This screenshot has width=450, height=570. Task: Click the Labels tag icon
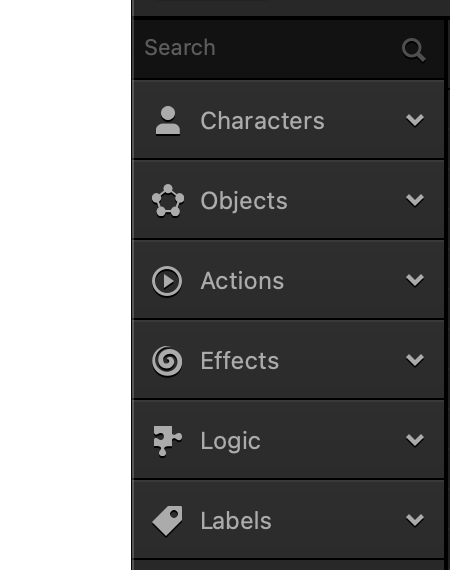pyautogui.click(x=167, y=521)
